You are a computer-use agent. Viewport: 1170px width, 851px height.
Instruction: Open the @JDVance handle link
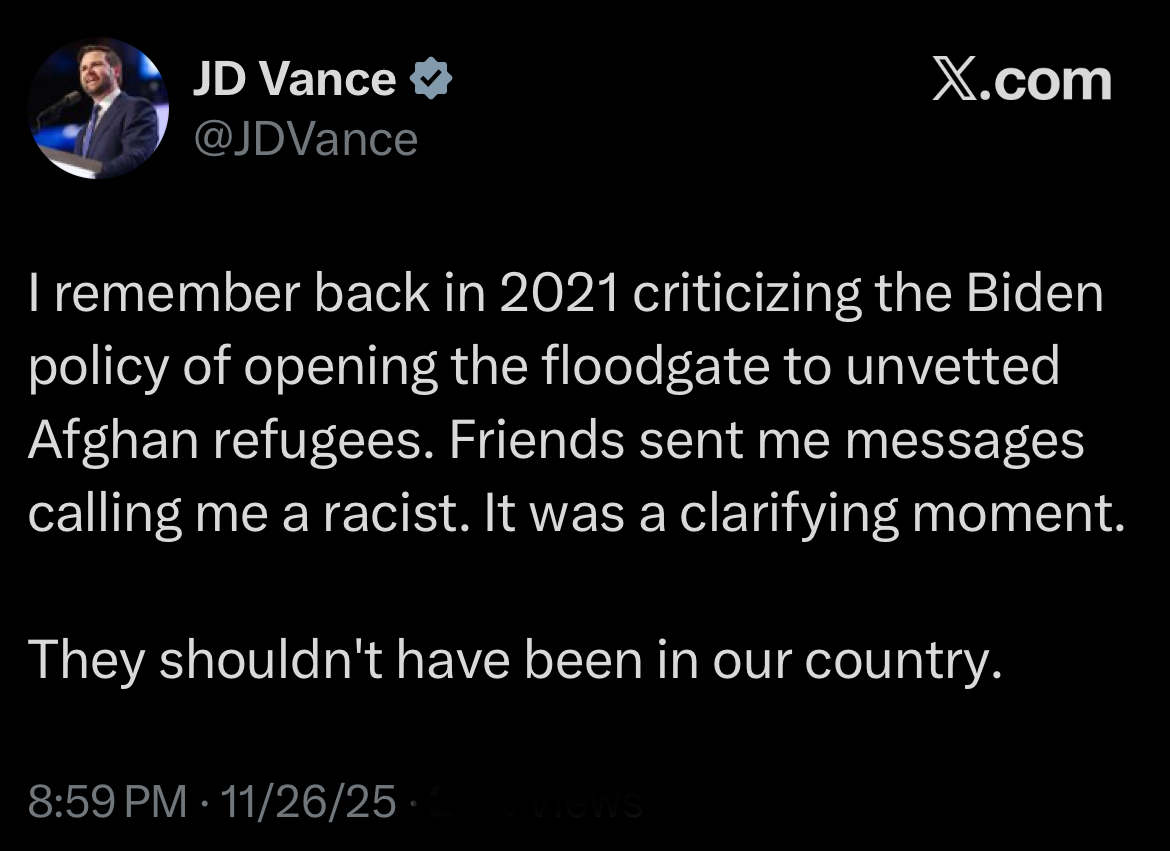coord(305,139)
